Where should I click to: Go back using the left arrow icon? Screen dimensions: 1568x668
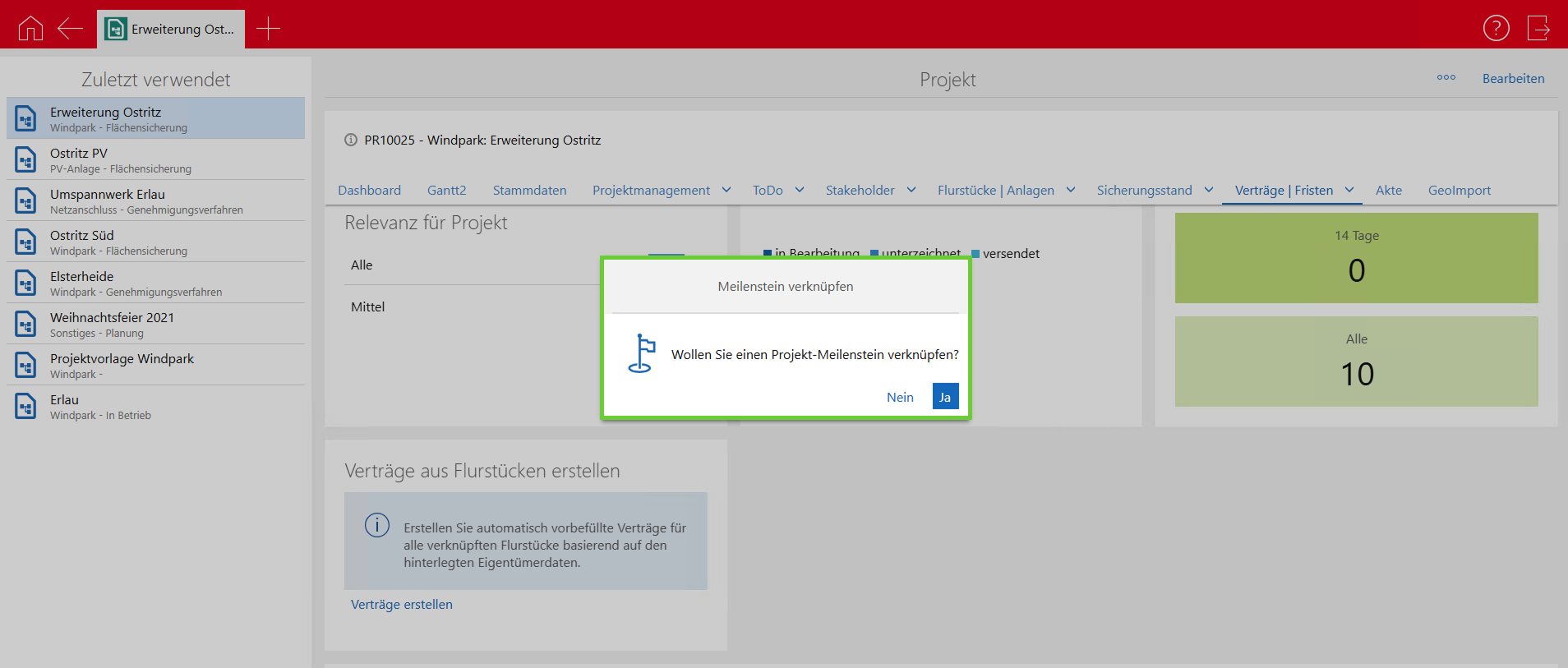point(71,29)
